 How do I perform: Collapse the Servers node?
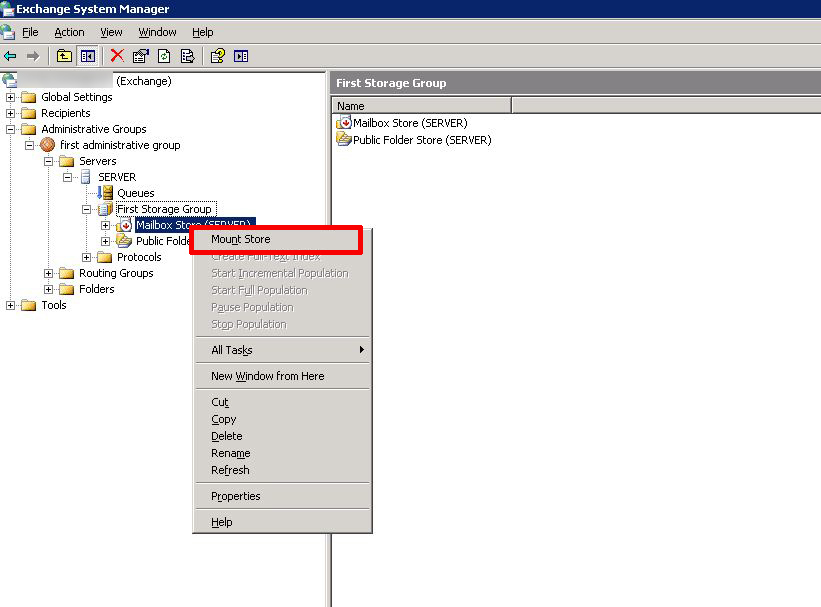click(48, 161)
